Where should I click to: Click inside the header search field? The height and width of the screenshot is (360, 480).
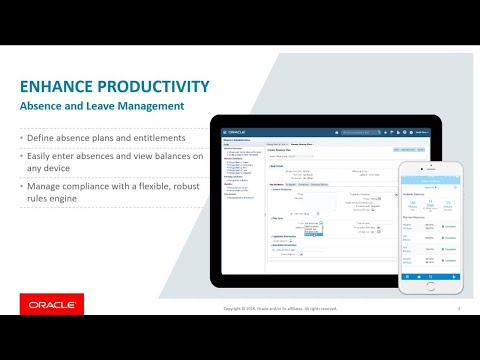pos(359,132)
